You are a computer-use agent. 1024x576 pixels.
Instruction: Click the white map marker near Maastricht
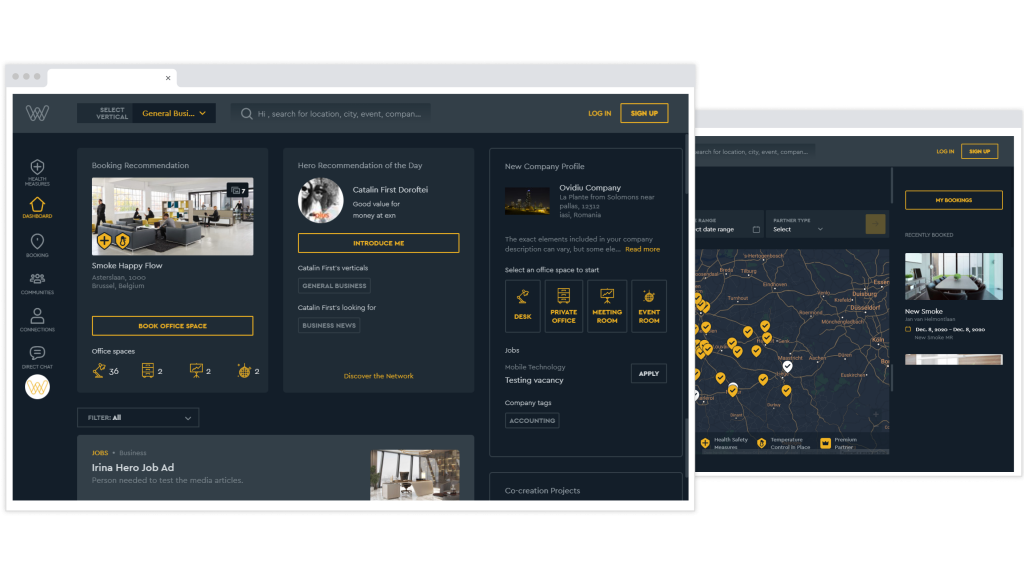click(788, 366)
